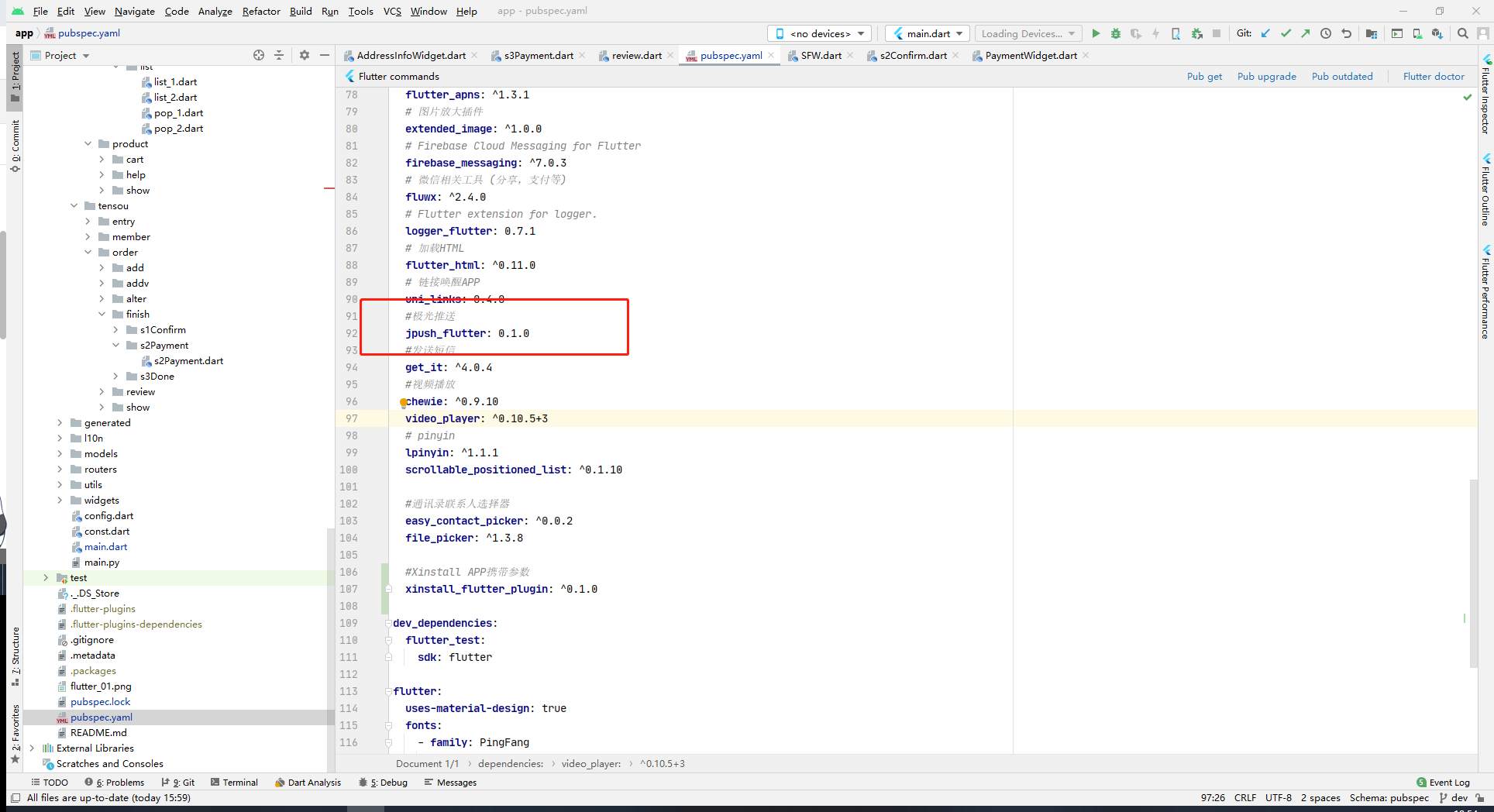The height and width of the screenshot is (812, 1494).
Task: Open the AVD Manager icon
Action: pyautogui.click(x=1417, y=33)
